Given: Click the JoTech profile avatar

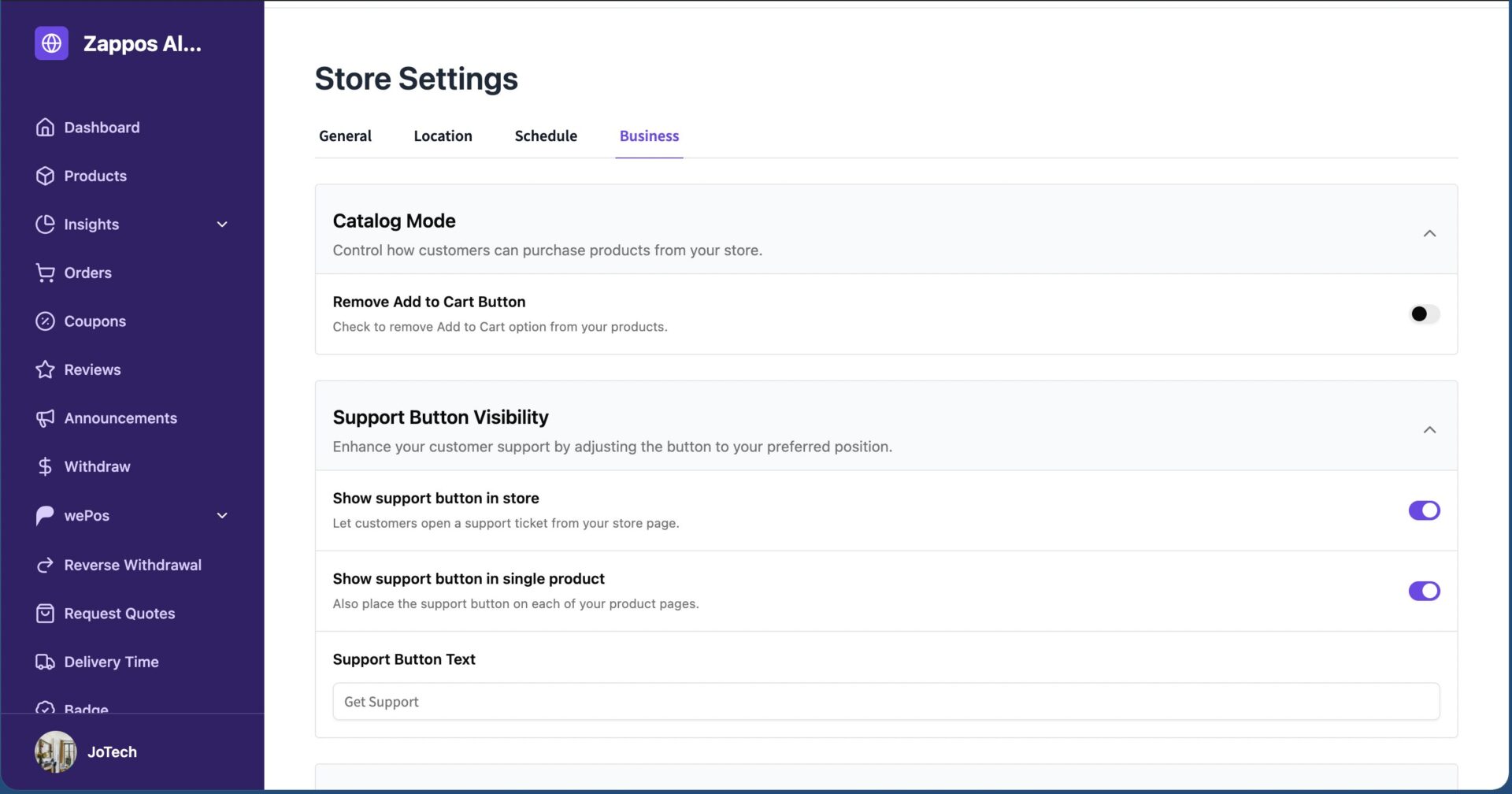Looking at the screenshot, I should 55,752.
